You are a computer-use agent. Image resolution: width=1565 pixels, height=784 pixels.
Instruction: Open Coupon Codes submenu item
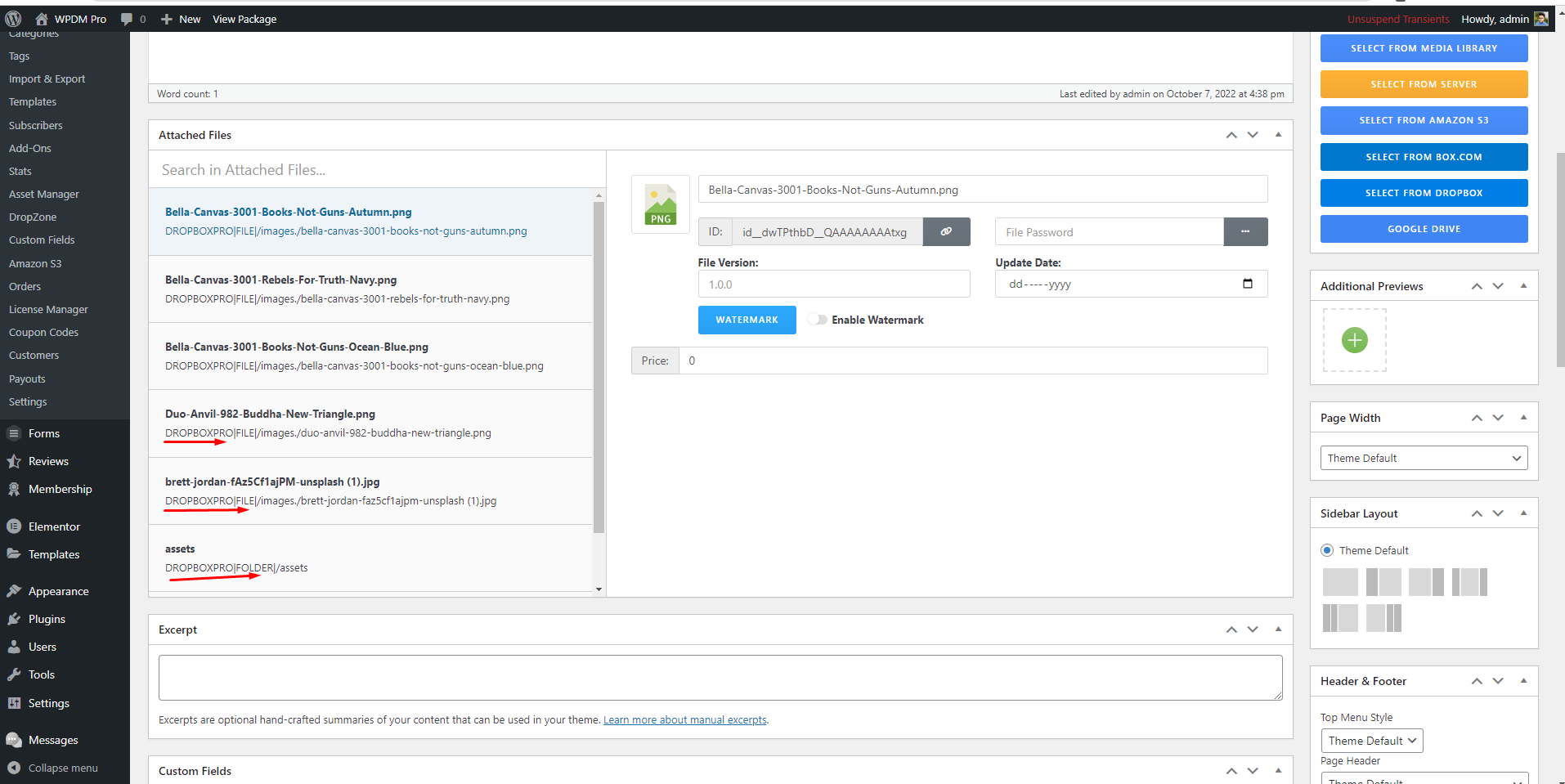pos(43,333)
